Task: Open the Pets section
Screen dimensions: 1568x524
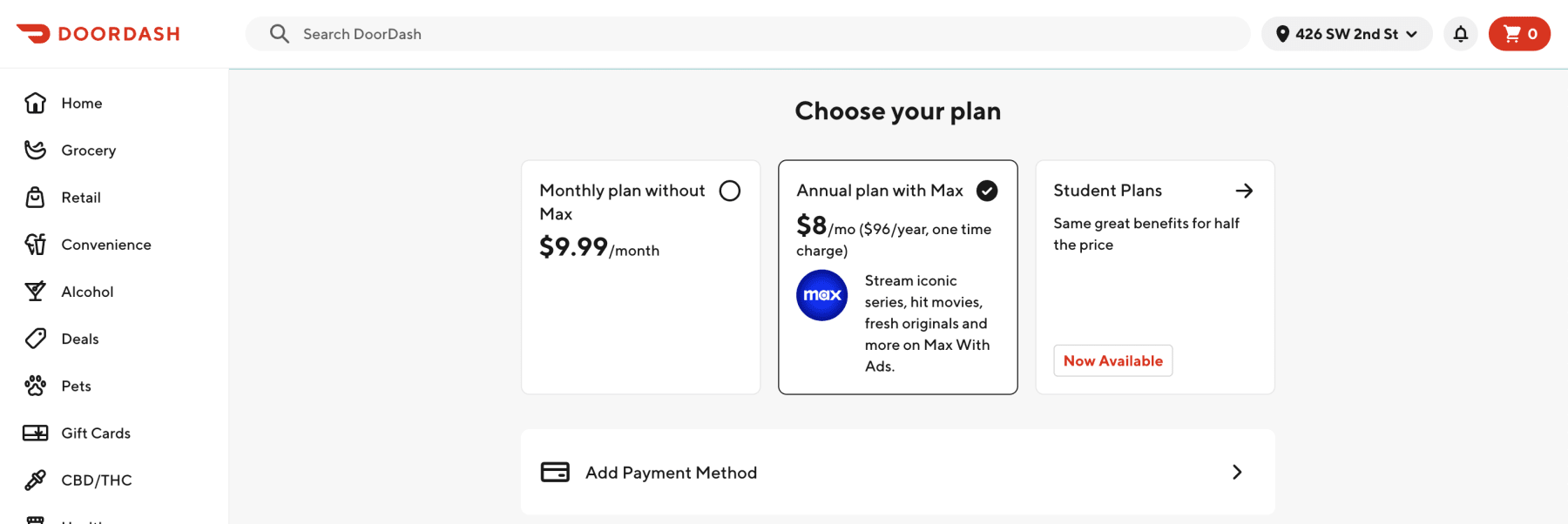Action: (x=76, y=386)
